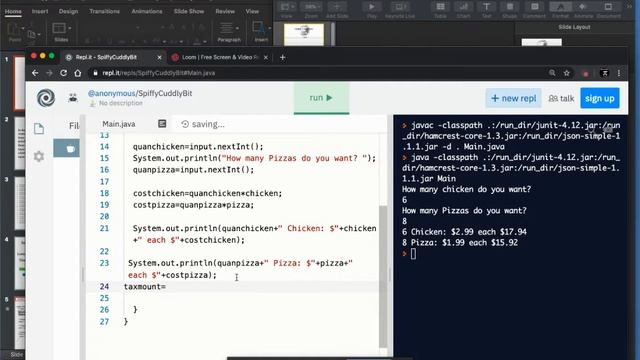The height and width of the screenshot is (360, 640).
Task: Click the browser address bar URL
Action: coord(159,73)
